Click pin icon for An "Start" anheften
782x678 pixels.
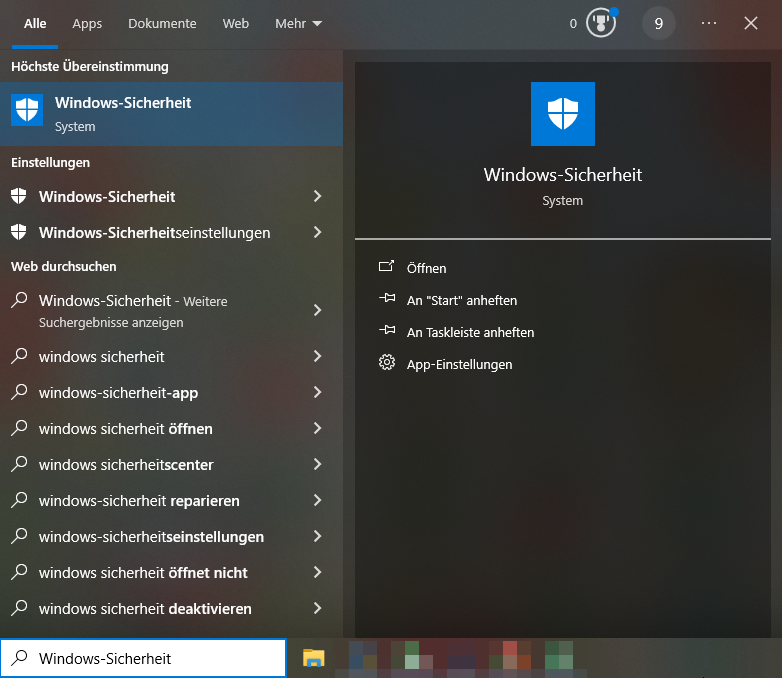[387, 299]
